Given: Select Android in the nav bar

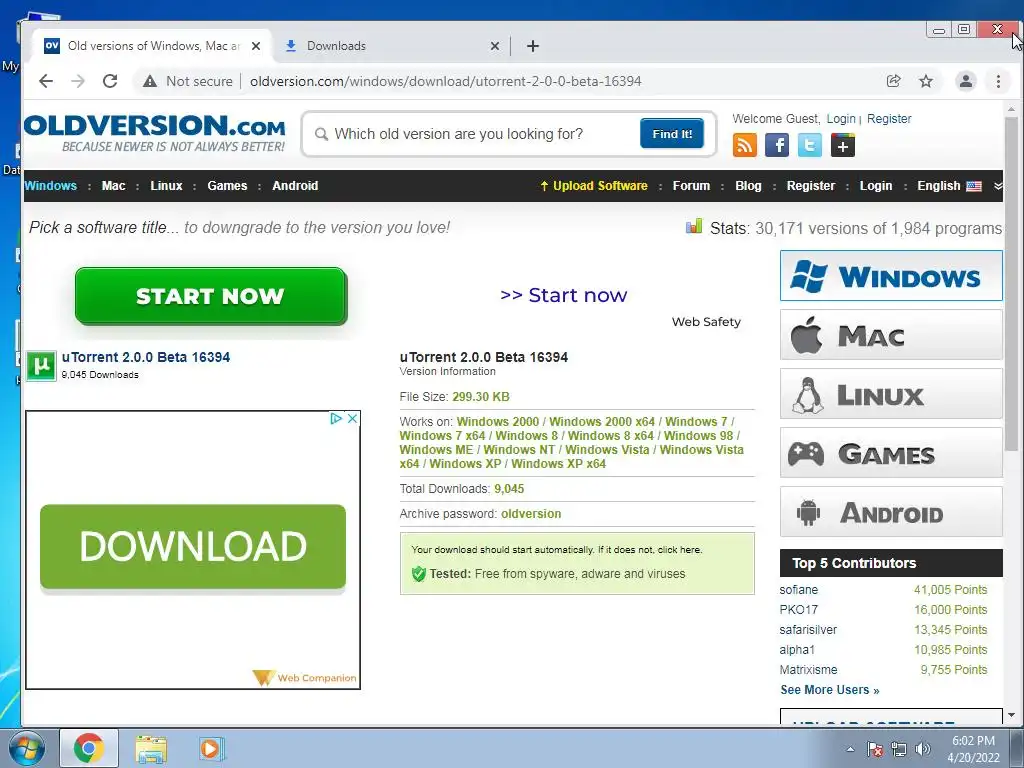Looking at the screenshot, I should 295,185.
